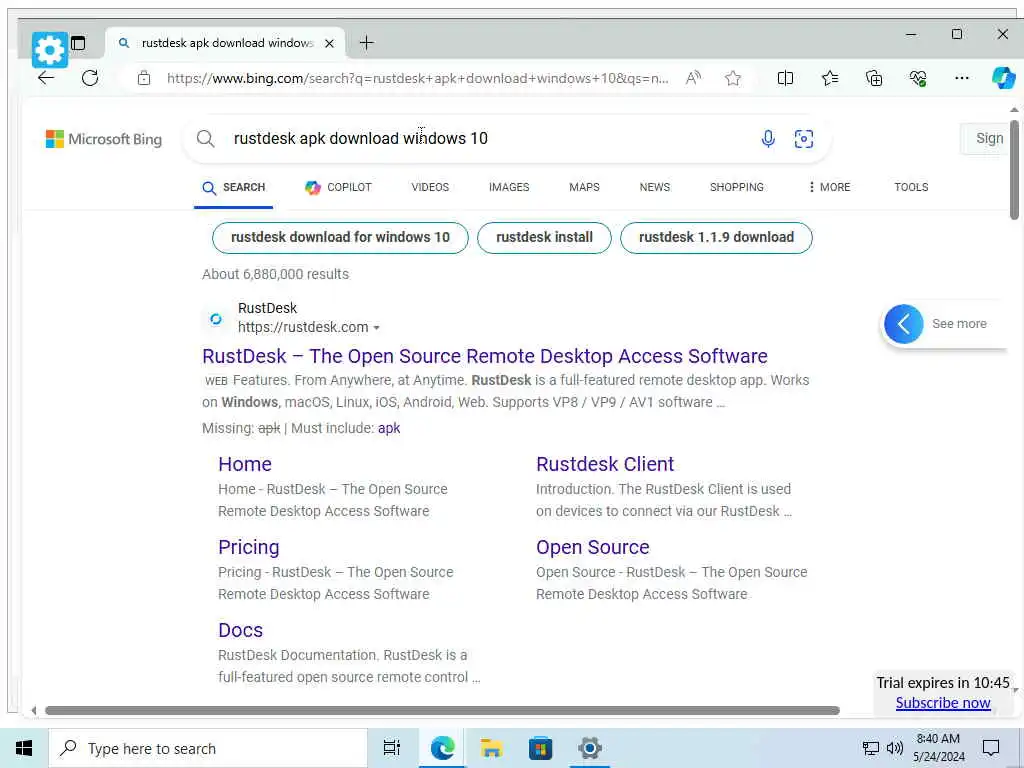Open Task View on taskbar
1024x768 pixels.
[x=392, y=748]
